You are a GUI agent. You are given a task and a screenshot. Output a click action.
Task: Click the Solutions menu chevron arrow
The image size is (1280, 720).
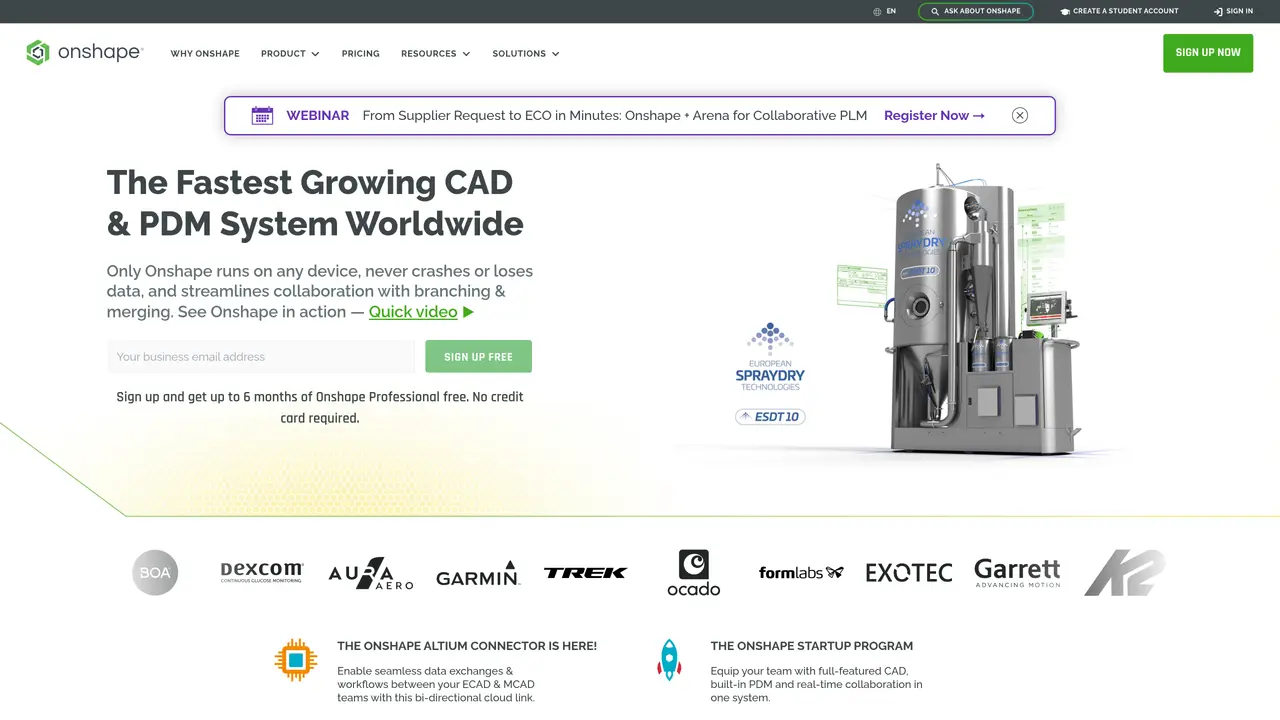pos(555,54)
